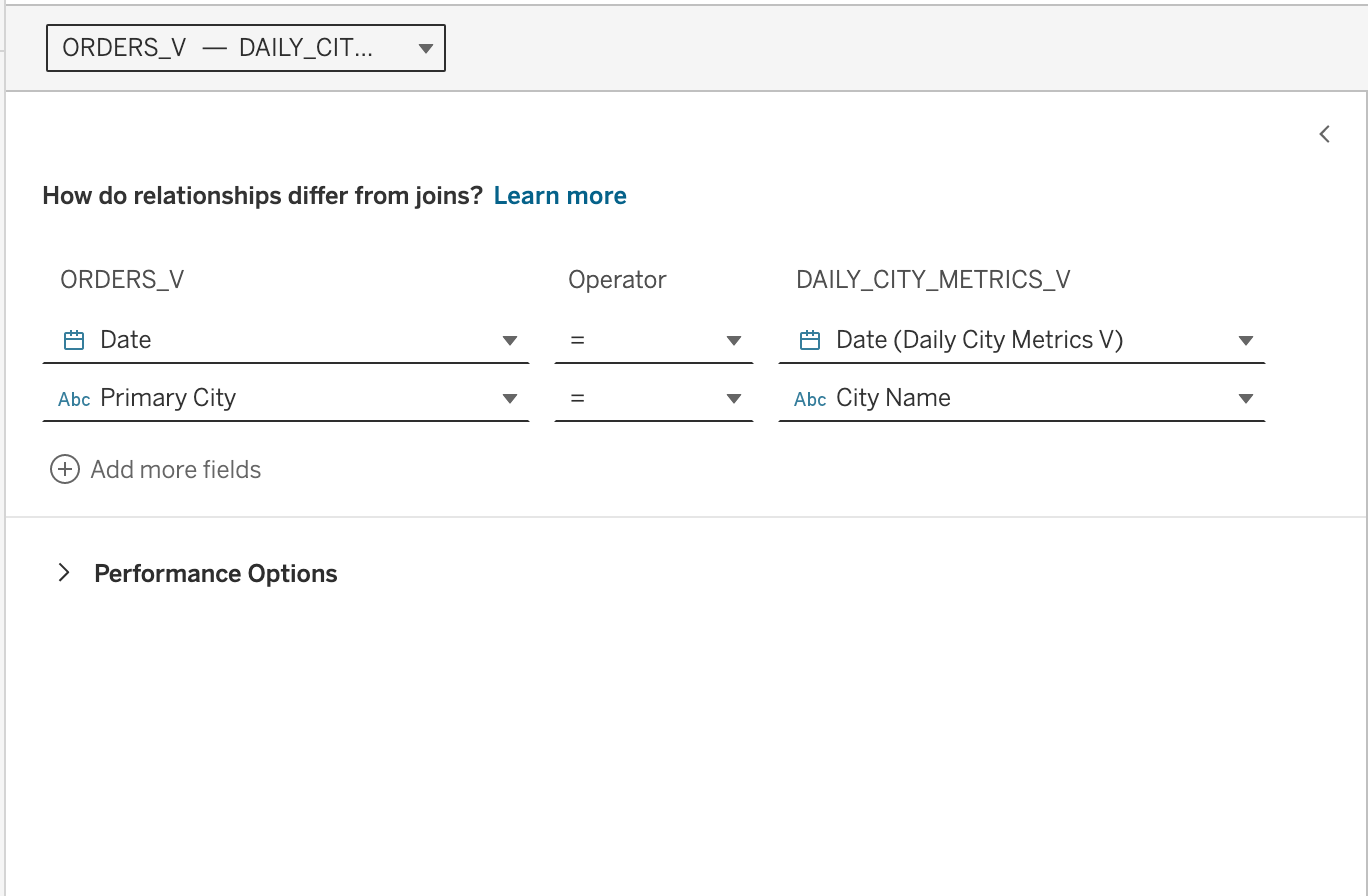Expand the Performance Options section
Screen dimensions: 1368x896
64,573
